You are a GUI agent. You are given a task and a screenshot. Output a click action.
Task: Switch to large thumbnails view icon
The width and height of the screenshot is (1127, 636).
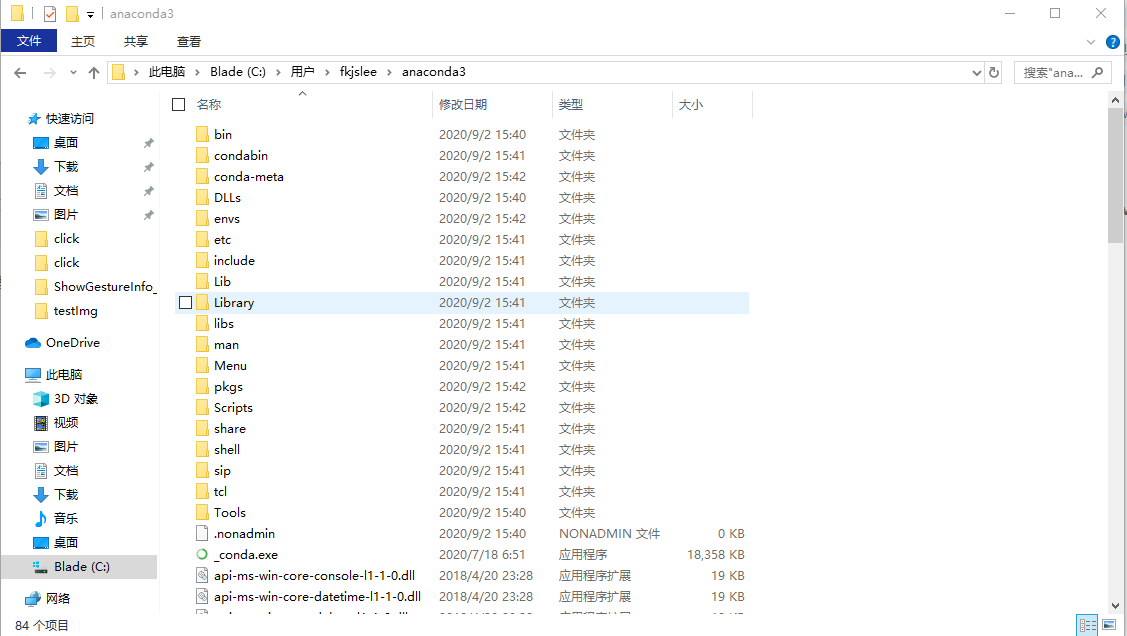1109,625
